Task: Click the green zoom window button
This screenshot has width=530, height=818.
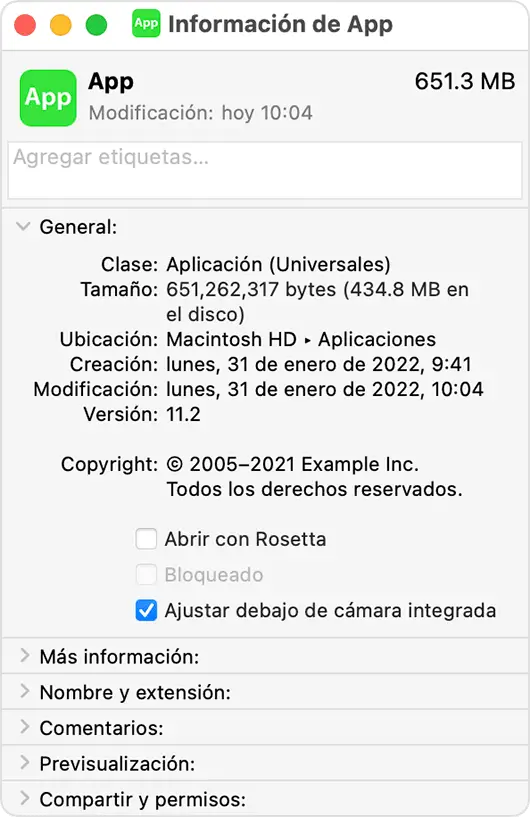Action: (x=96, y=25)
